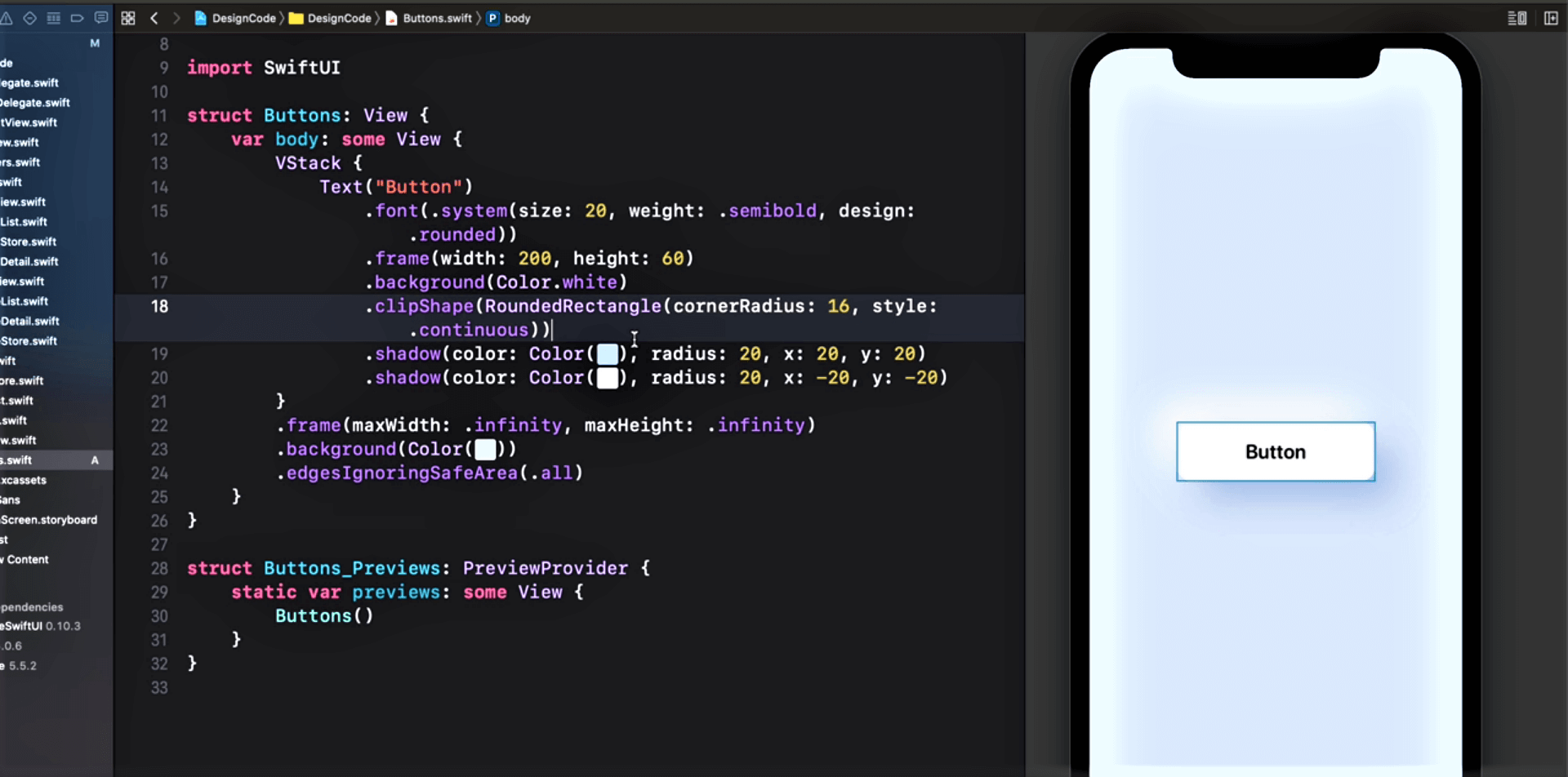Navigate back using the left chevron arrow

[155, 18]
